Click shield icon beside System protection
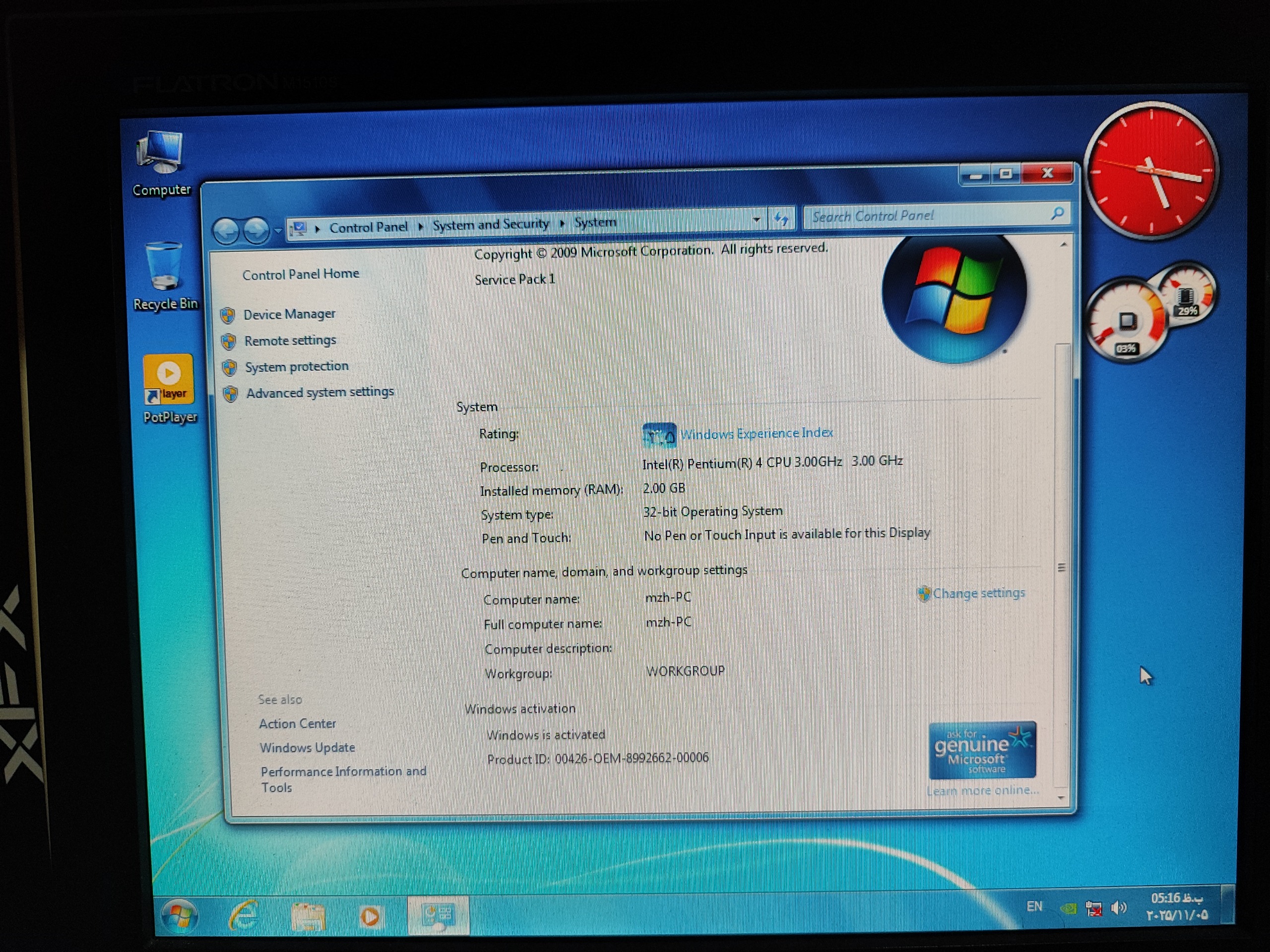This screenshot has width=1270, height=952. tap(230, 368)
